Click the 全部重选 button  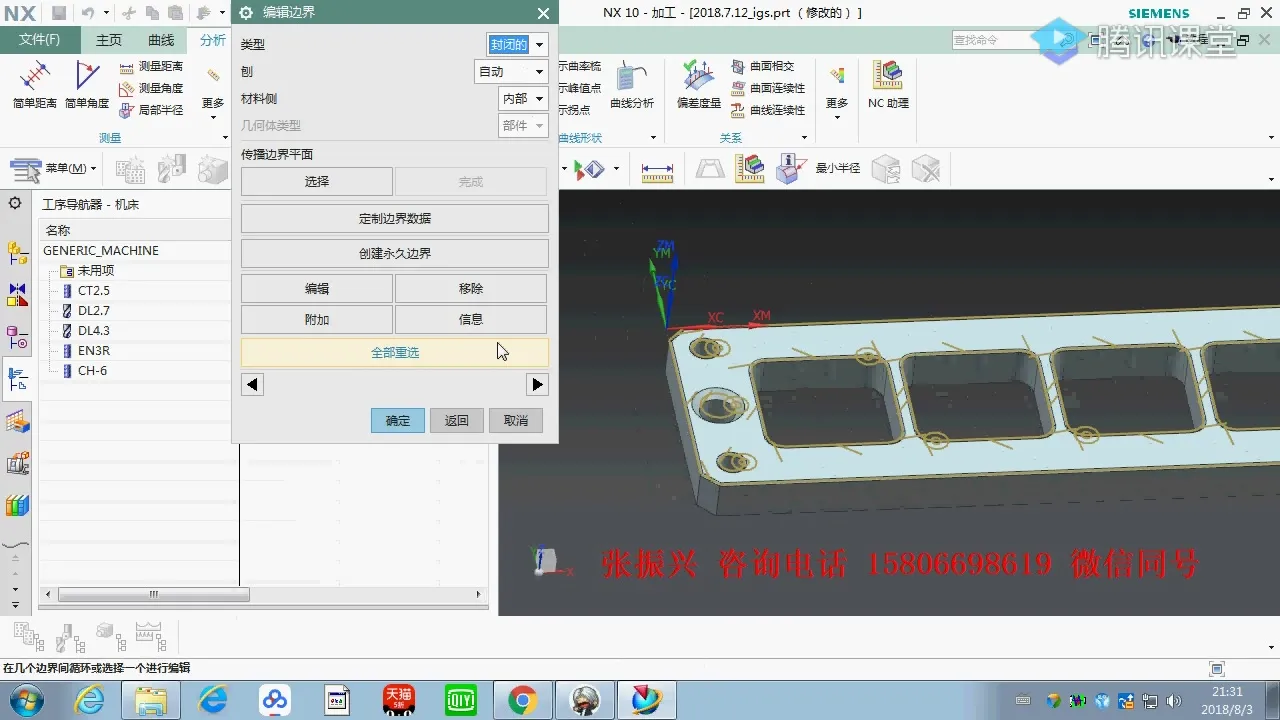pyautogui.click(x=394, y=352)
